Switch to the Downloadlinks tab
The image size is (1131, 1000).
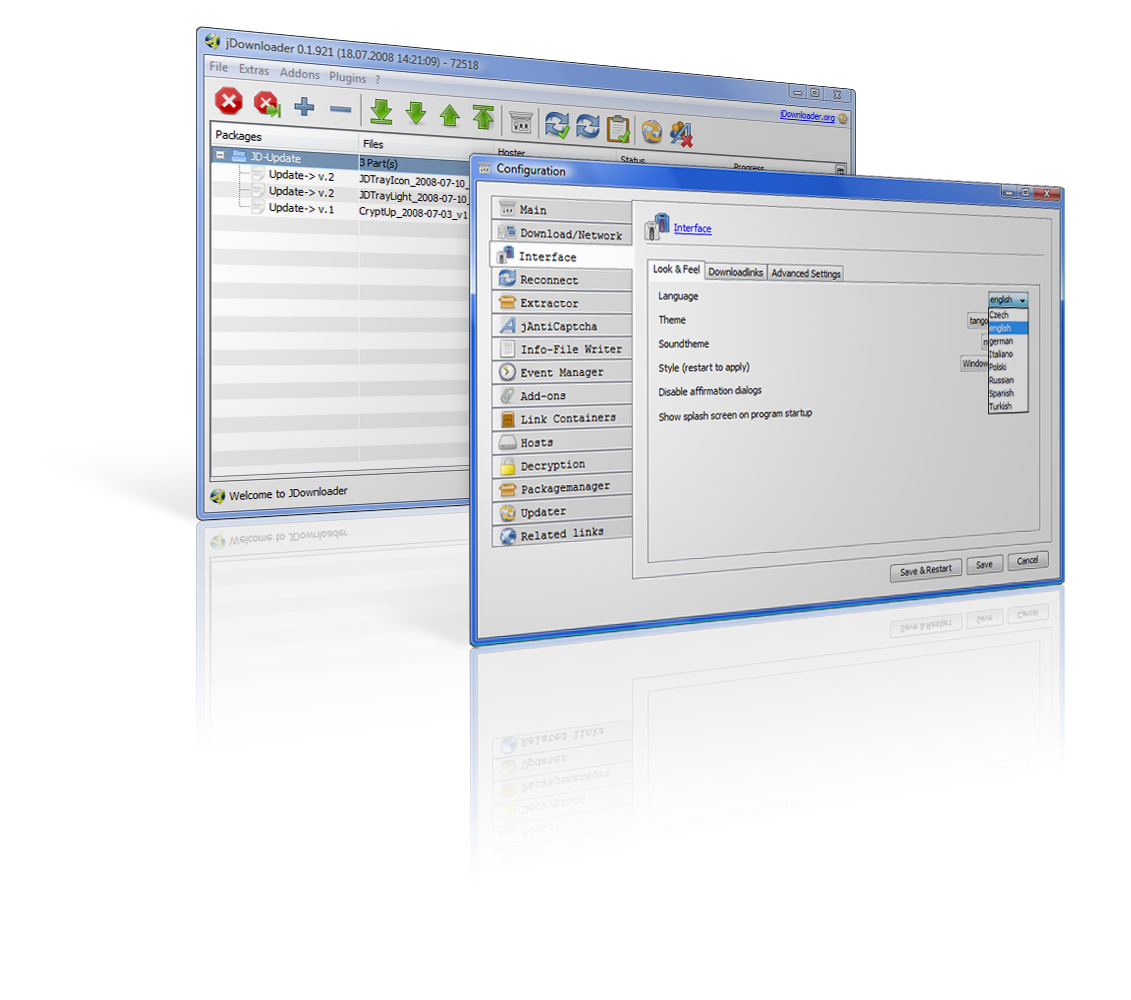point(735,272)
